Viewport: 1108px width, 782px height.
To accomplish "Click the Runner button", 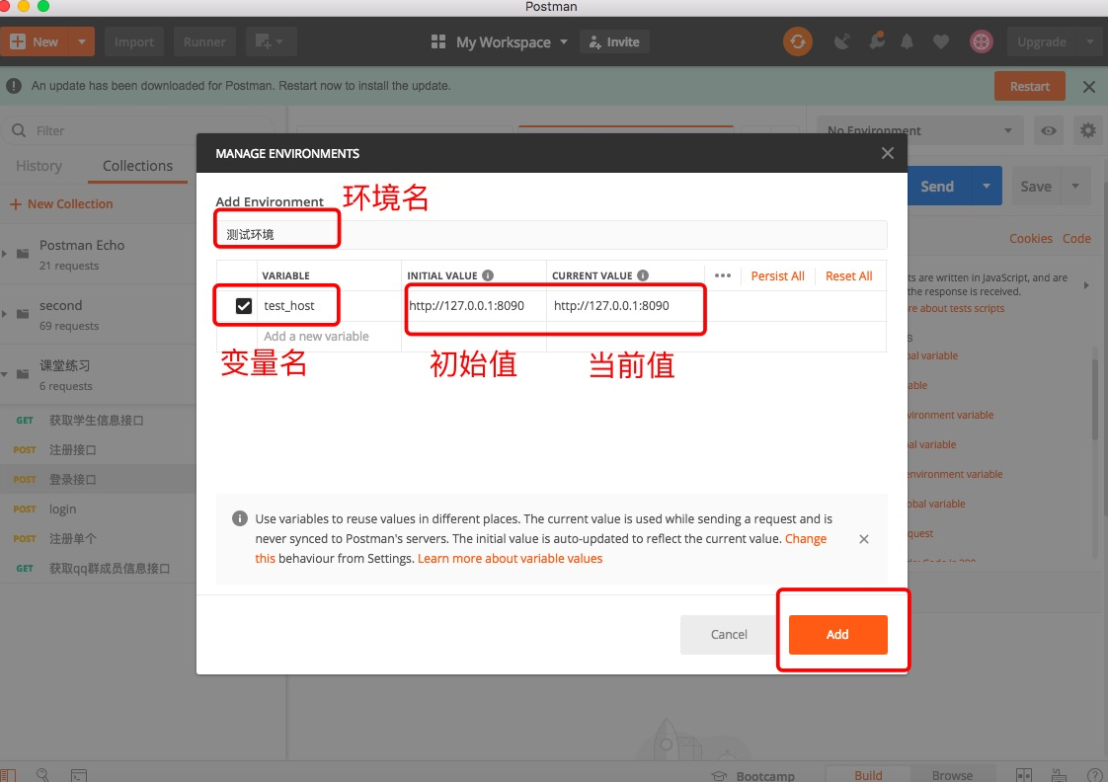I will (204, 42).
